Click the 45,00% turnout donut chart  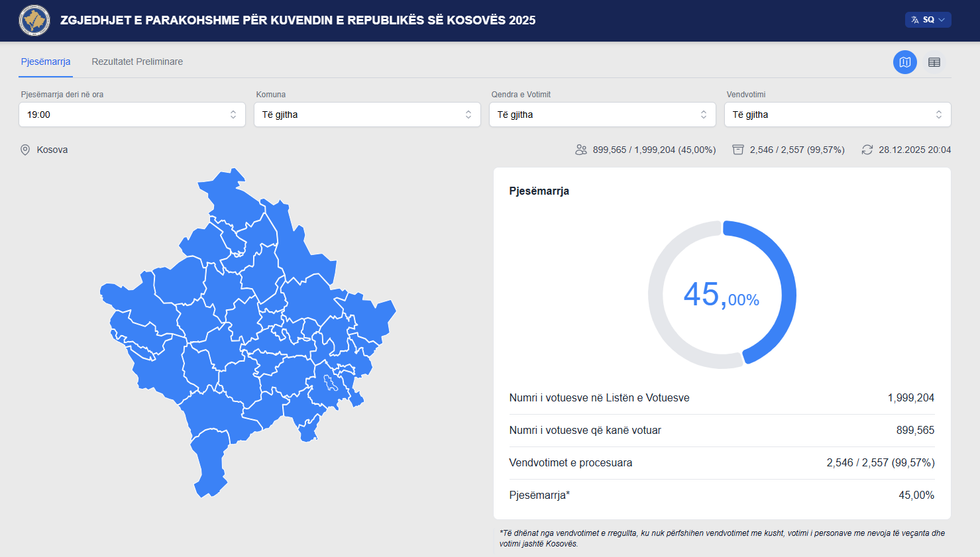(721, 294)
